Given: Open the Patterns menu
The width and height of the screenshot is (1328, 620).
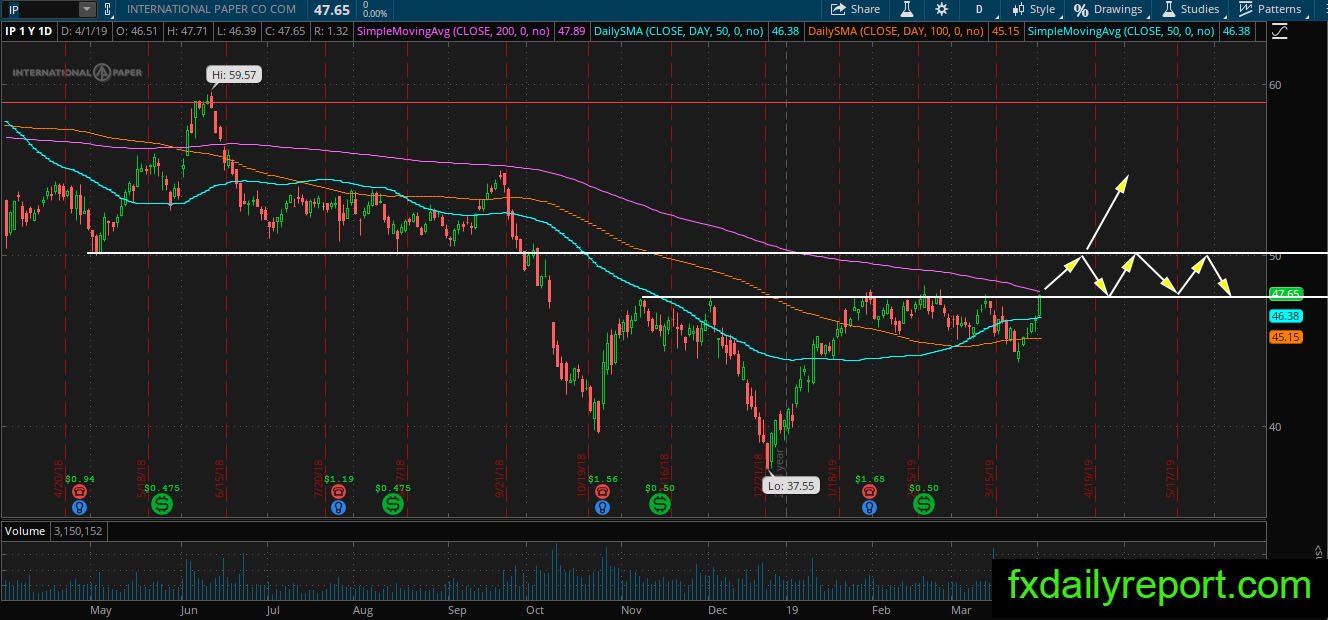Looking at the screenshot, I should point(1270,9).
